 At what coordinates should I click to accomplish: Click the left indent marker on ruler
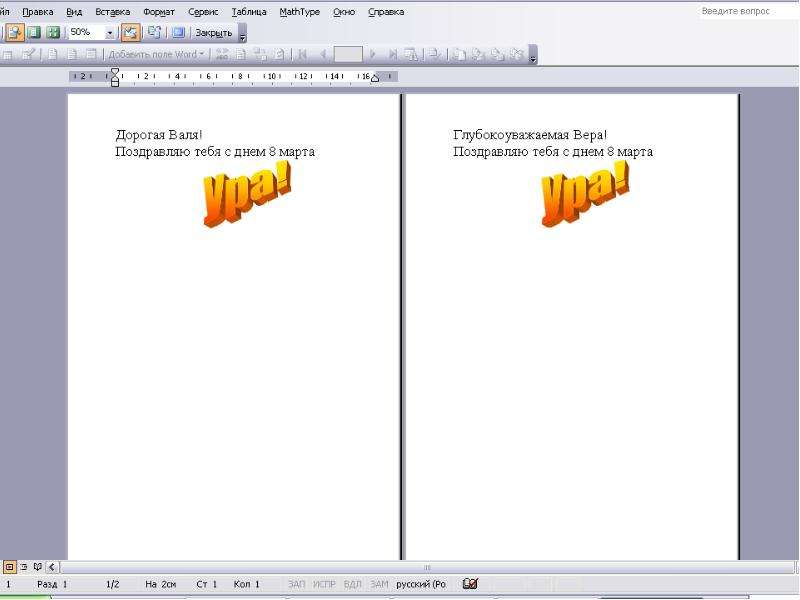point(115,82)
